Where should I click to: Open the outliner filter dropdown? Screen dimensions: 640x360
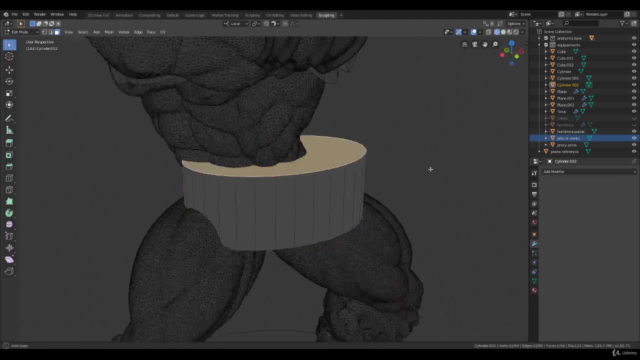click(x=624, y=24)
